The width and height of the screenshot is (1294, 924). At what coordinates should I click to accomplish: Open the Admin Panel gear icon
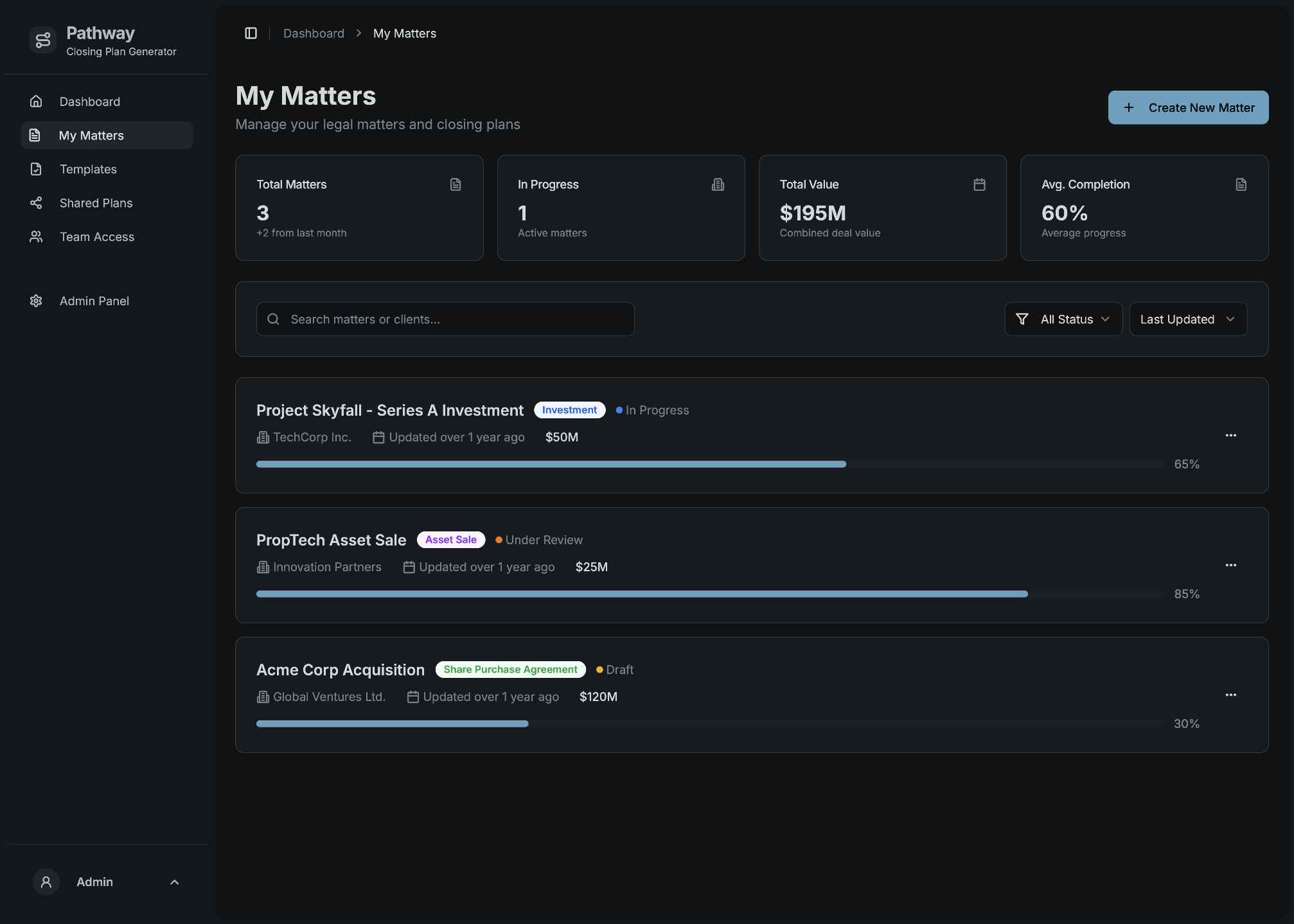36,301
